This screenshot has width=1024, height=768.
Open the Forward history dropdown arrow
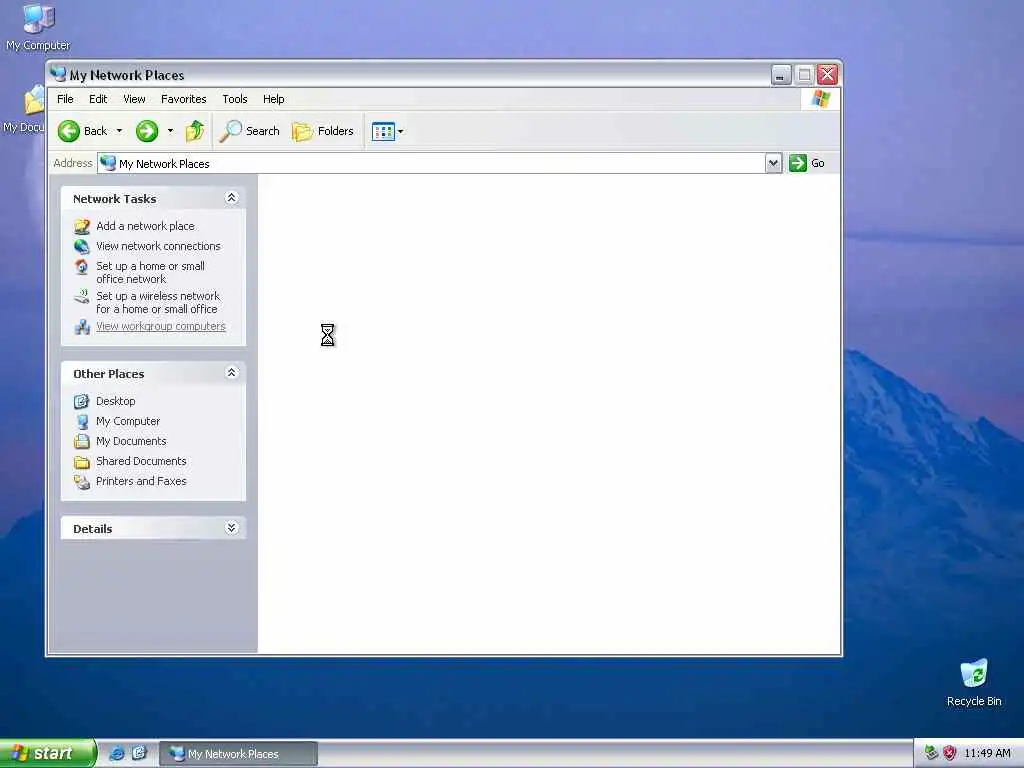click(x=170, y=131)
